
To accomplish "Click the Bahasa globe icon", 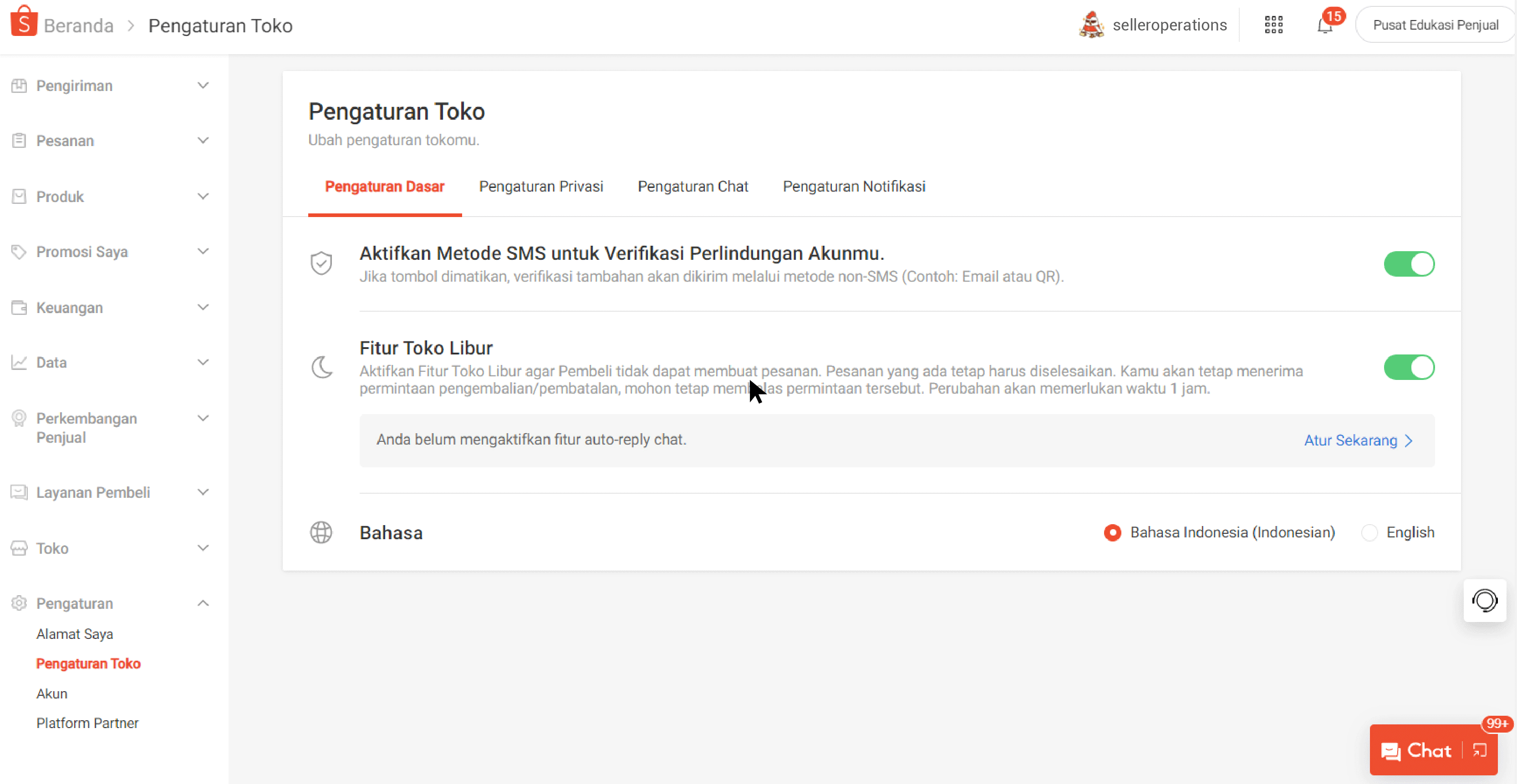I will coord(321,532).
